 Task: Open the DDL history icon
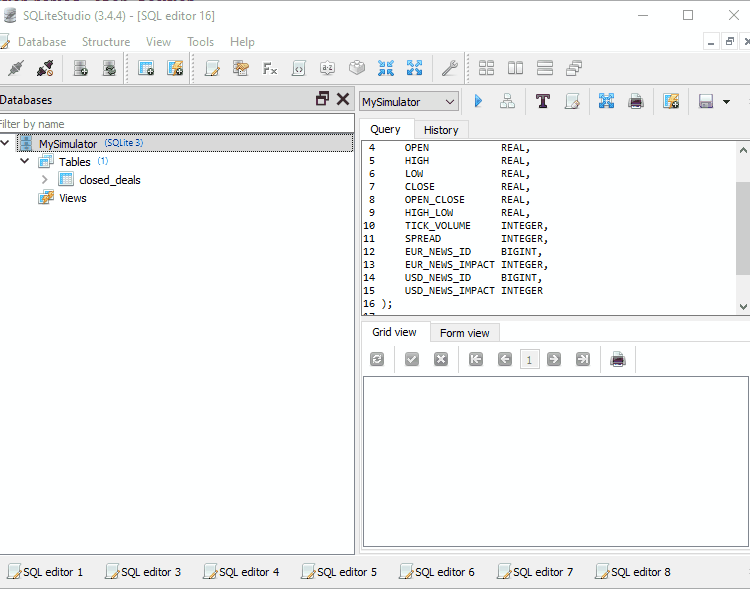click(241, 68)
